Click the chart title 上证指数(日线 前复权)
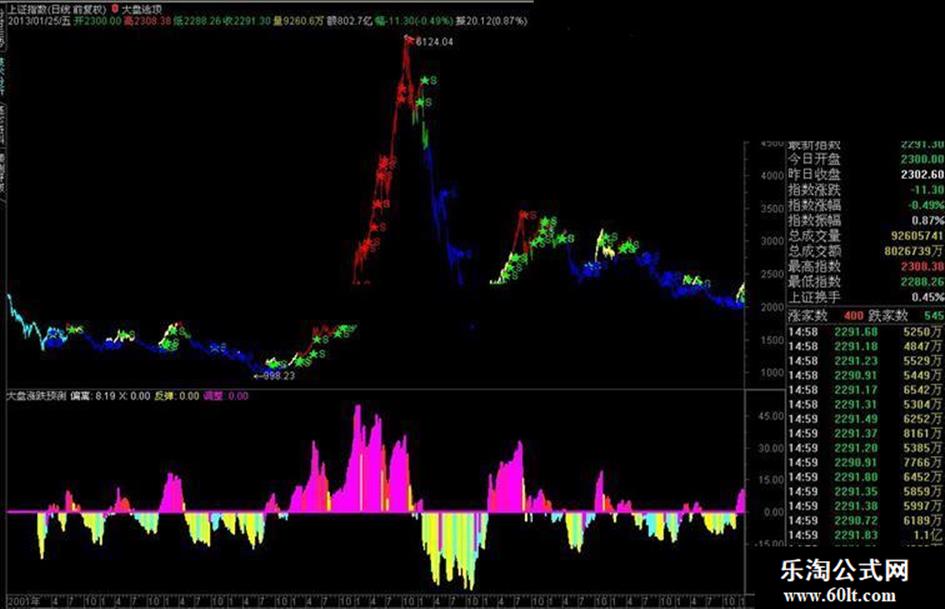The height and width of the screenshot is (609, 945). pos(57,10)
